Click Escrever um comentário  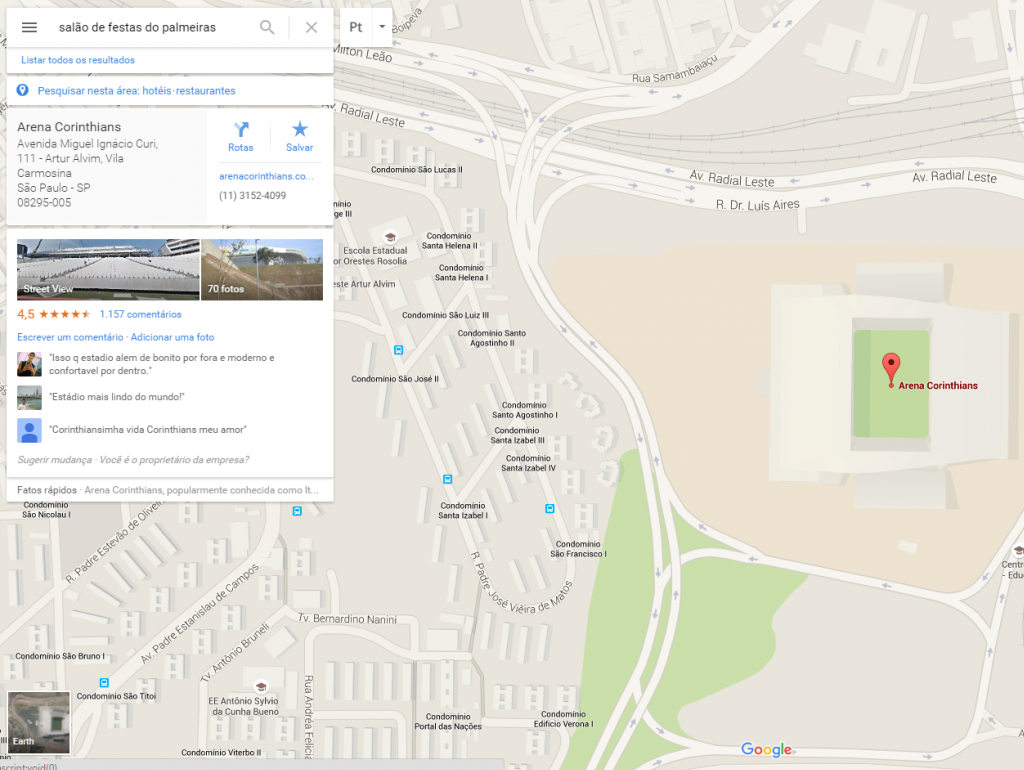pyautogui.click(x=70, y=337)
